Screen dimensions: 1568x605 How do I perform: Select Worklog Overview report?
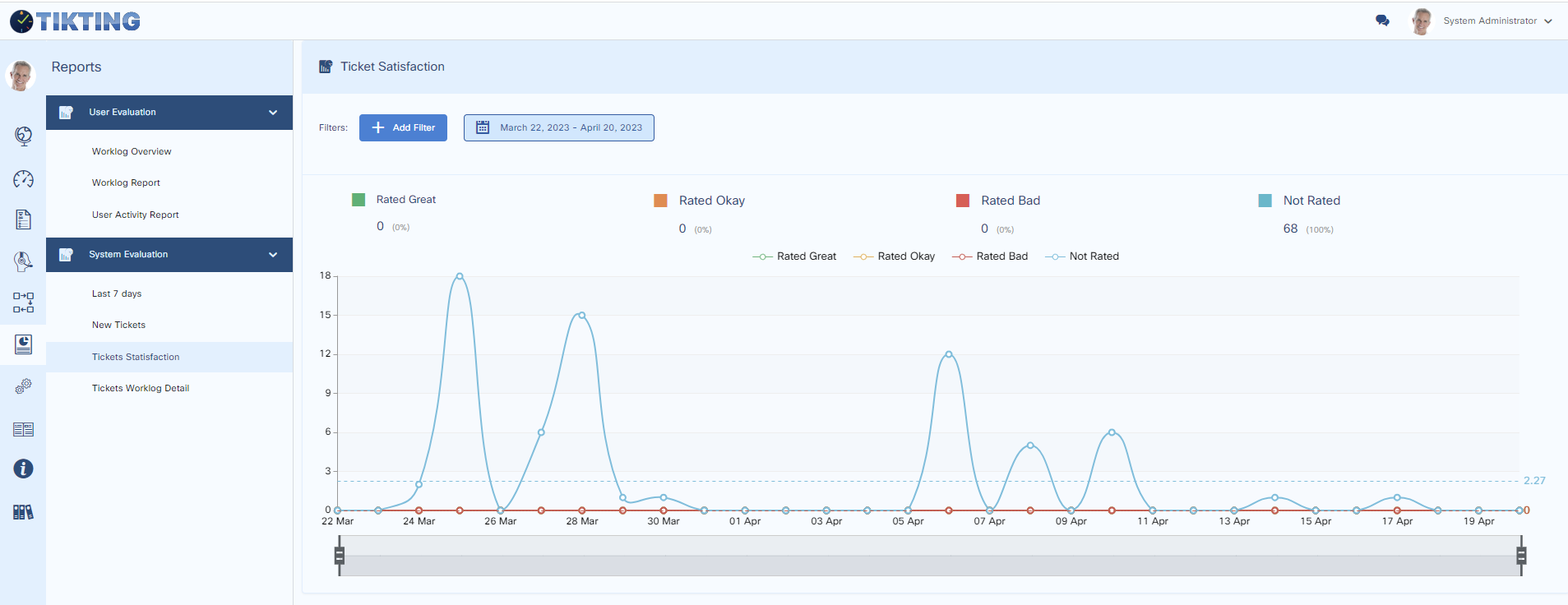pos(132,151)
